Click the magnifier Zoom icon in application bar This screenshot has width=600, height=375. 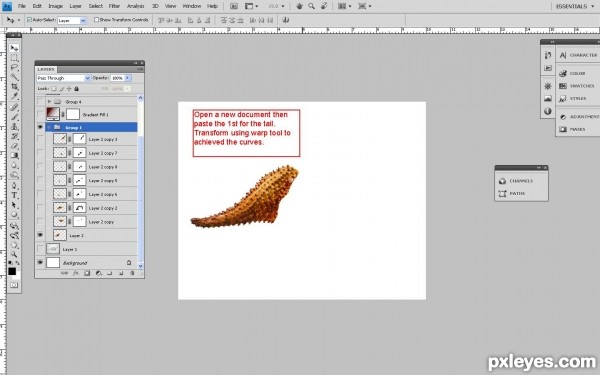pyautogui.click(x=312, y=6)
